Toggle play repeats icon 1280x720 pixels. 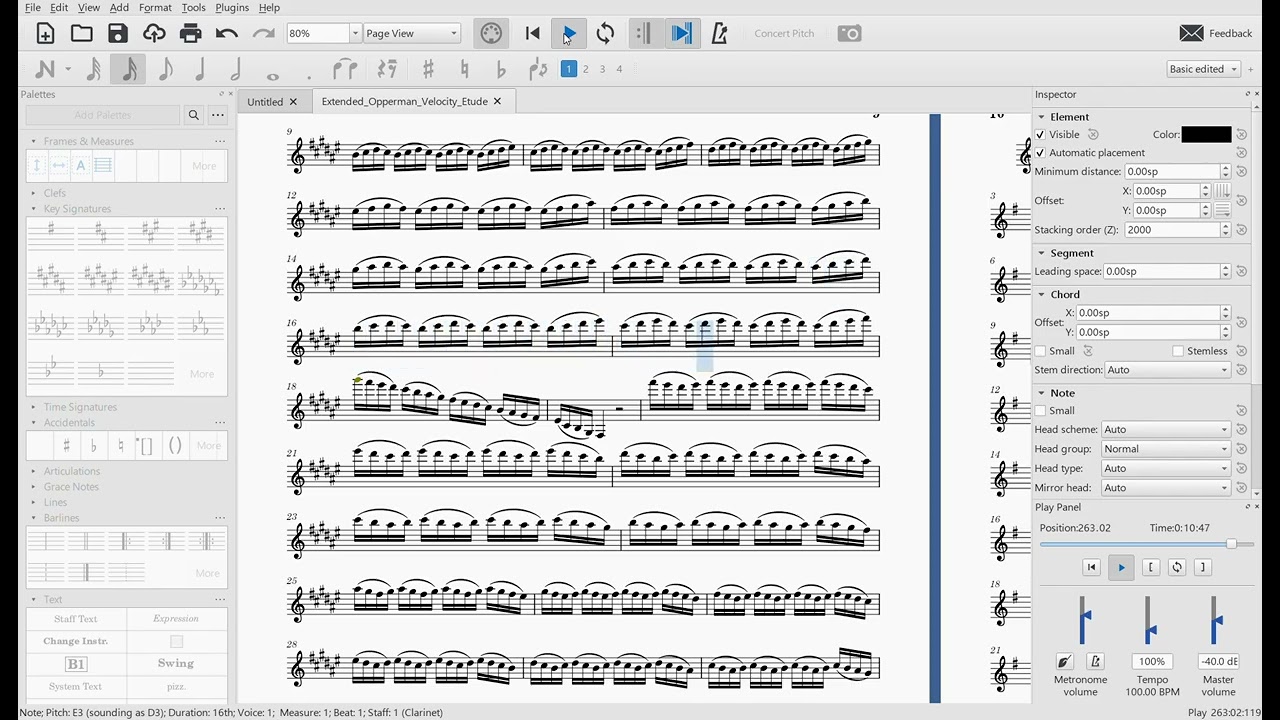coord(643,33)
